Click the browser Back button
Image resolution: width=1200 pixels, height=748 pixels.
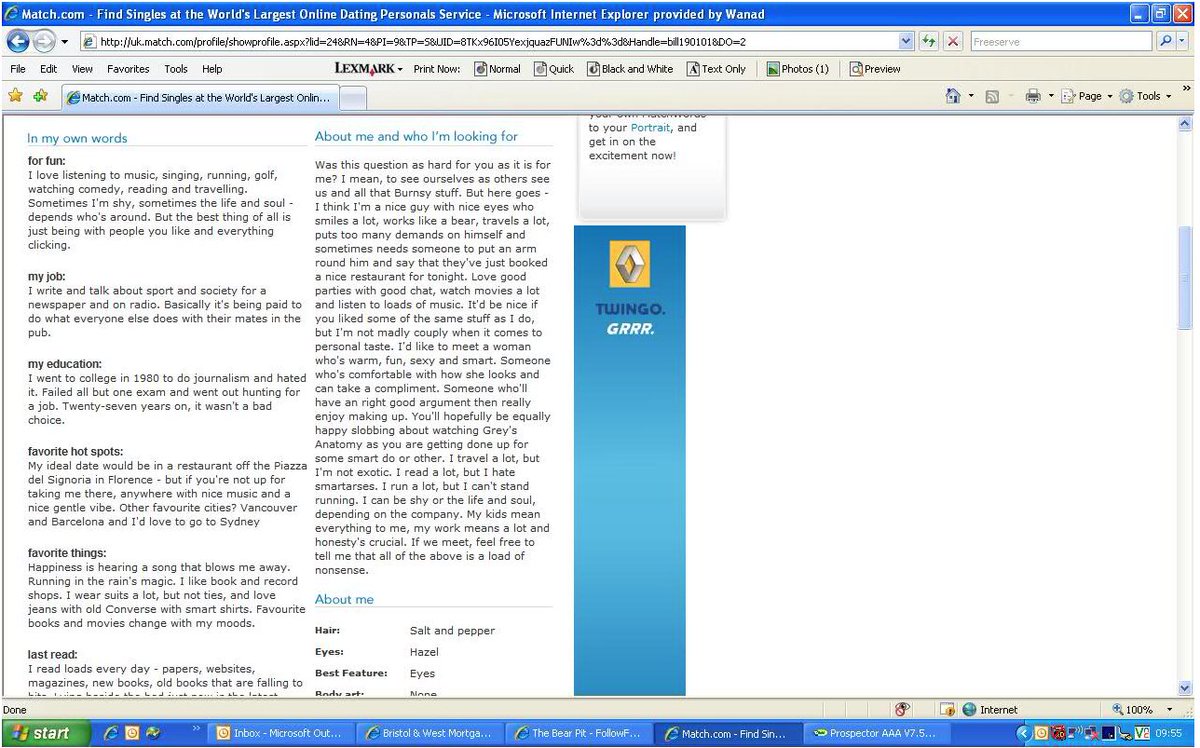click(17, 41)
